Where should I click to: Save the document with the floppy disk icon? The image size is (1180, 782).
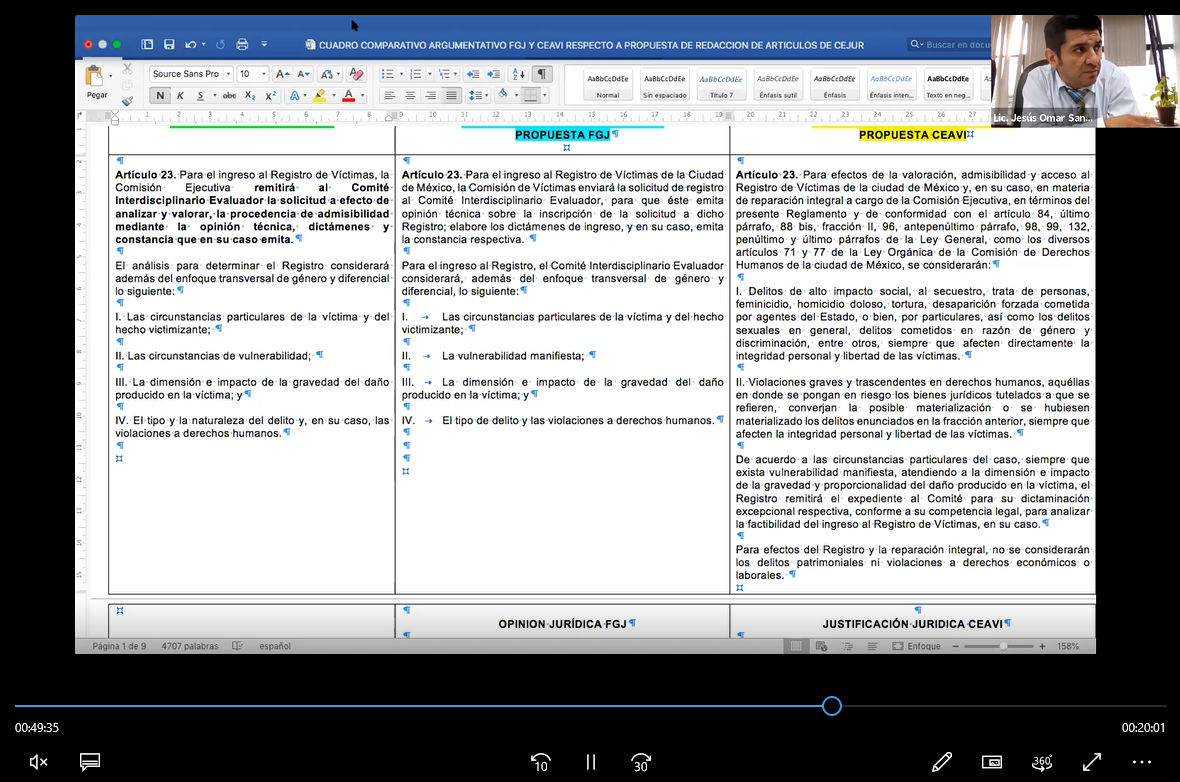[169, 44]
